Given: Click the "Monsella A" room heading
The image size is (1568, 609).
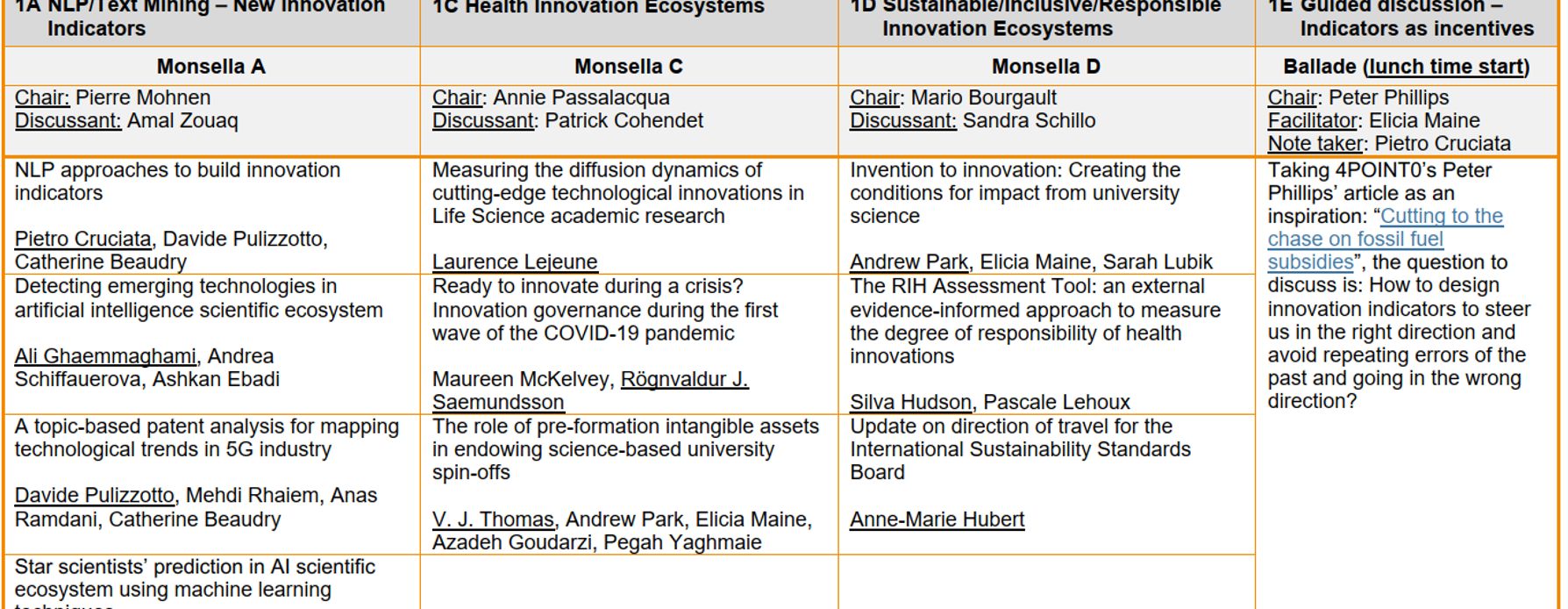Looking at the screenshot, I should 210,67.
